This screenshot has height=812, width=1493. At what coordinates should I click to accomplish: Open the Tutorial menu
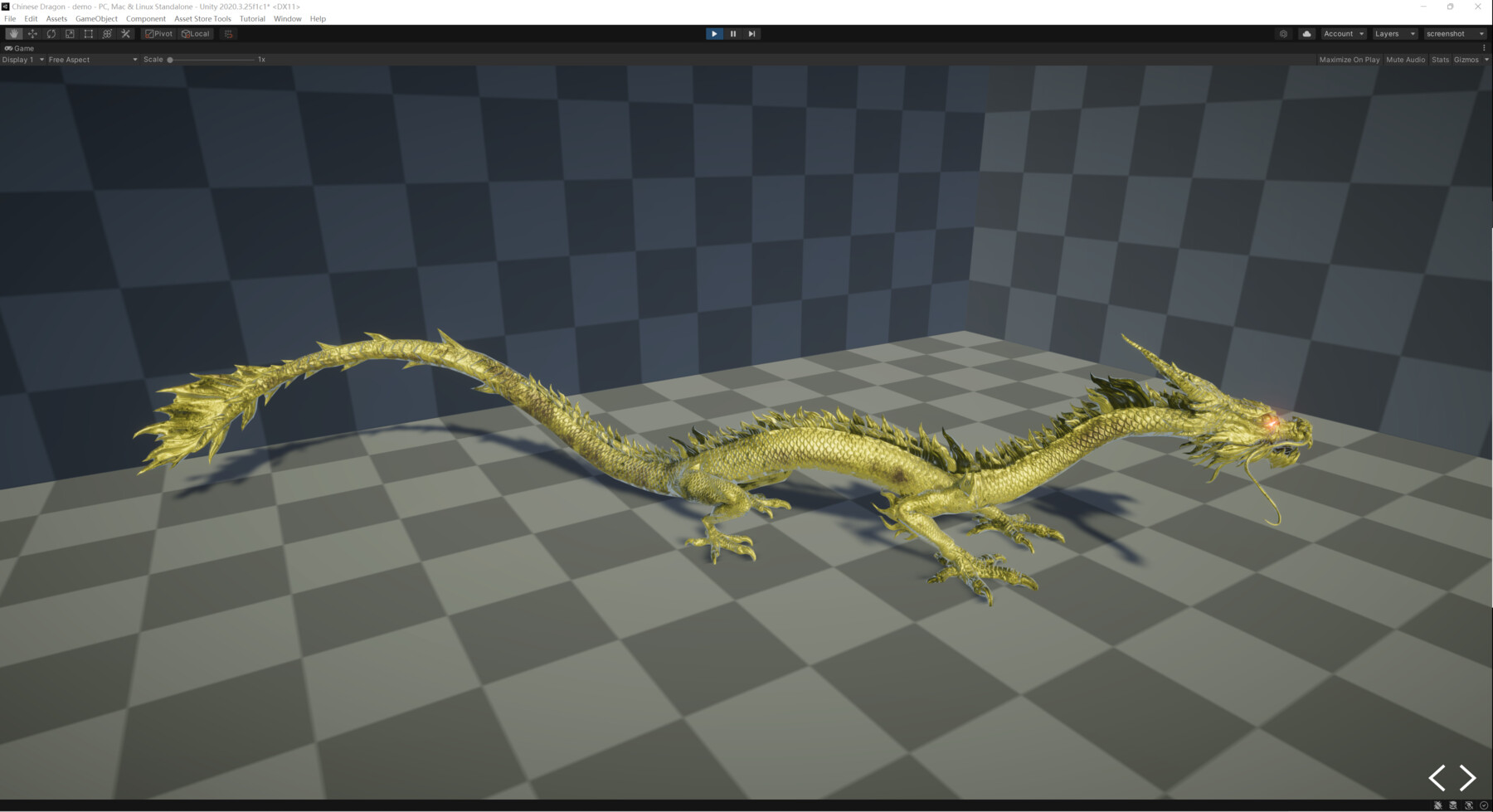tap(252, 18)
